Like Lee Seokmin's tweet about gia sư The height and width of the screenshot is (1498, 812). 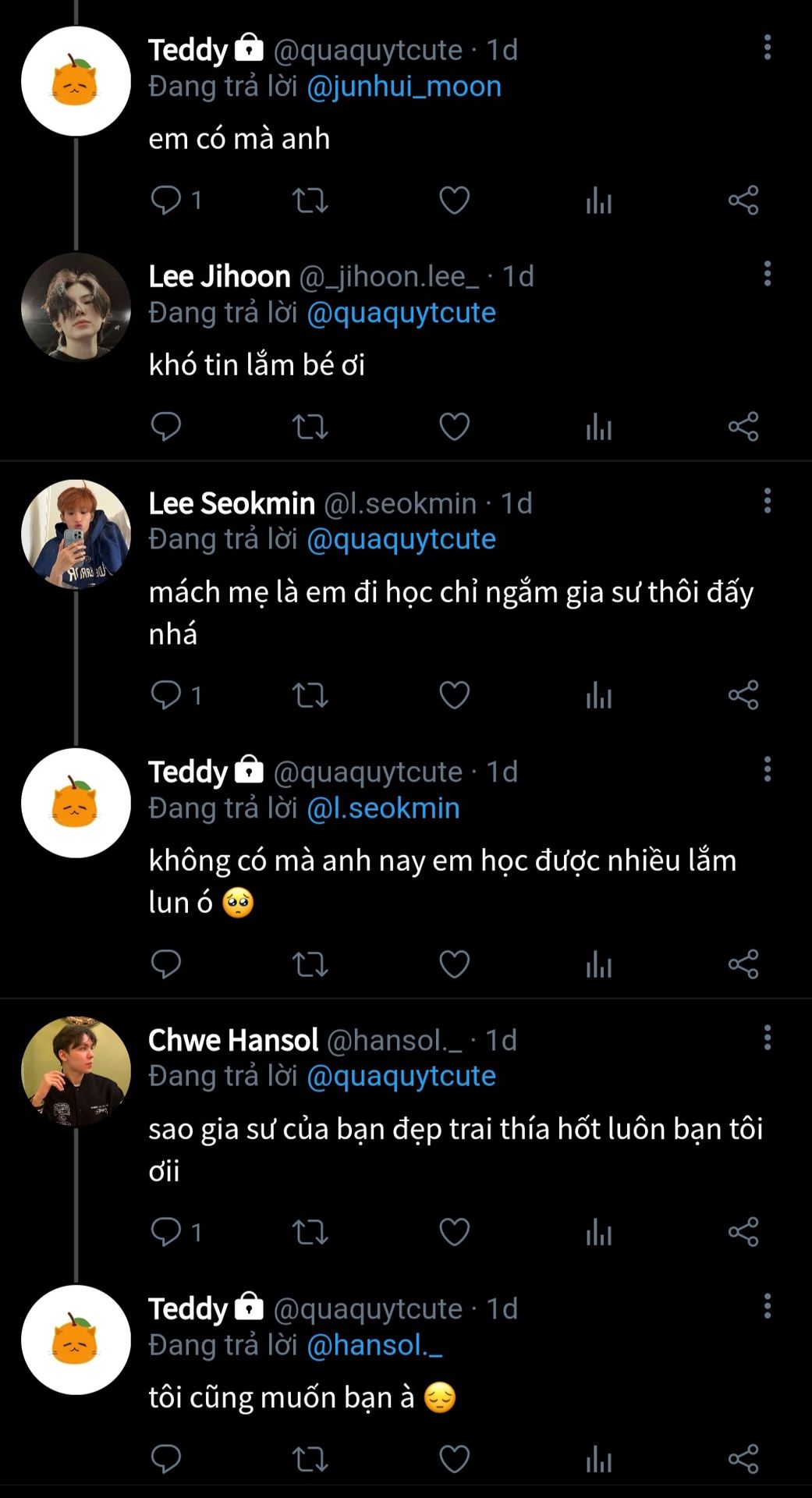click(454, 695)
